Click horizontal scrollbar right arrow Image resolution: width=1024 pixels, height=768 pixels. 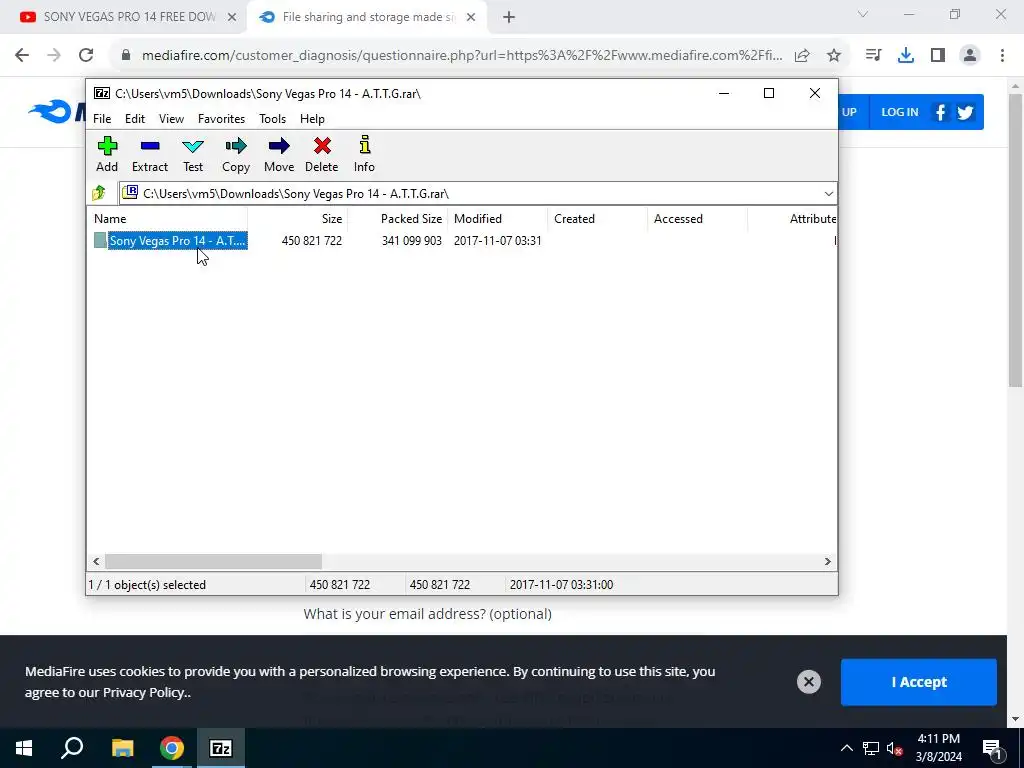[827, 562]
